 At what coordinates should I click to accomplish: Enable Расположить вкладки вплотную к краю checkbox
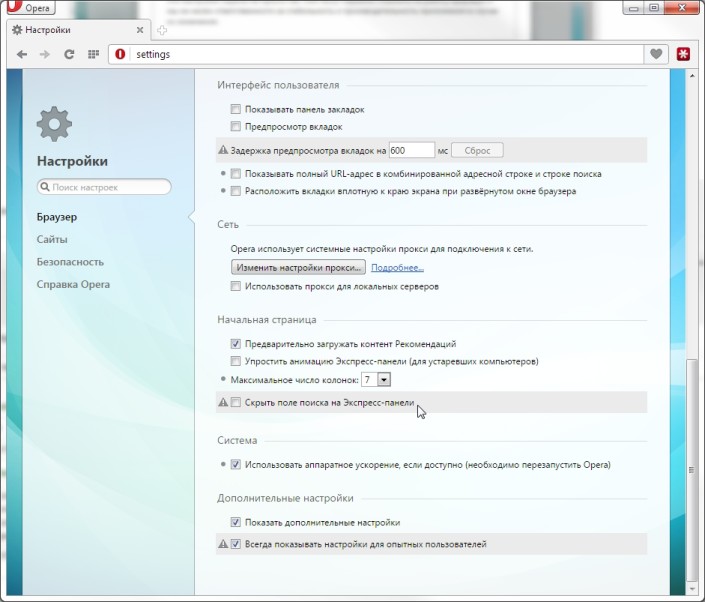click(236, 191)
